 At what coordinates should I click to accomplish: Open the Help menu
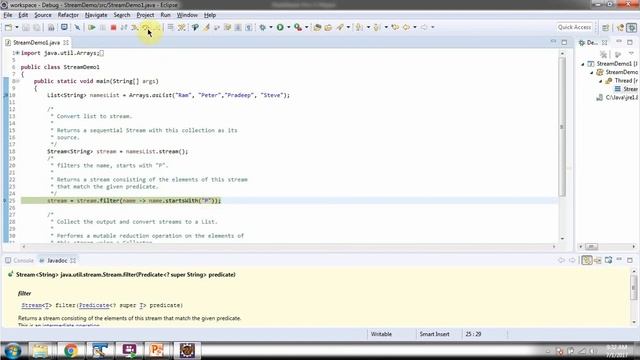[210, 15]
